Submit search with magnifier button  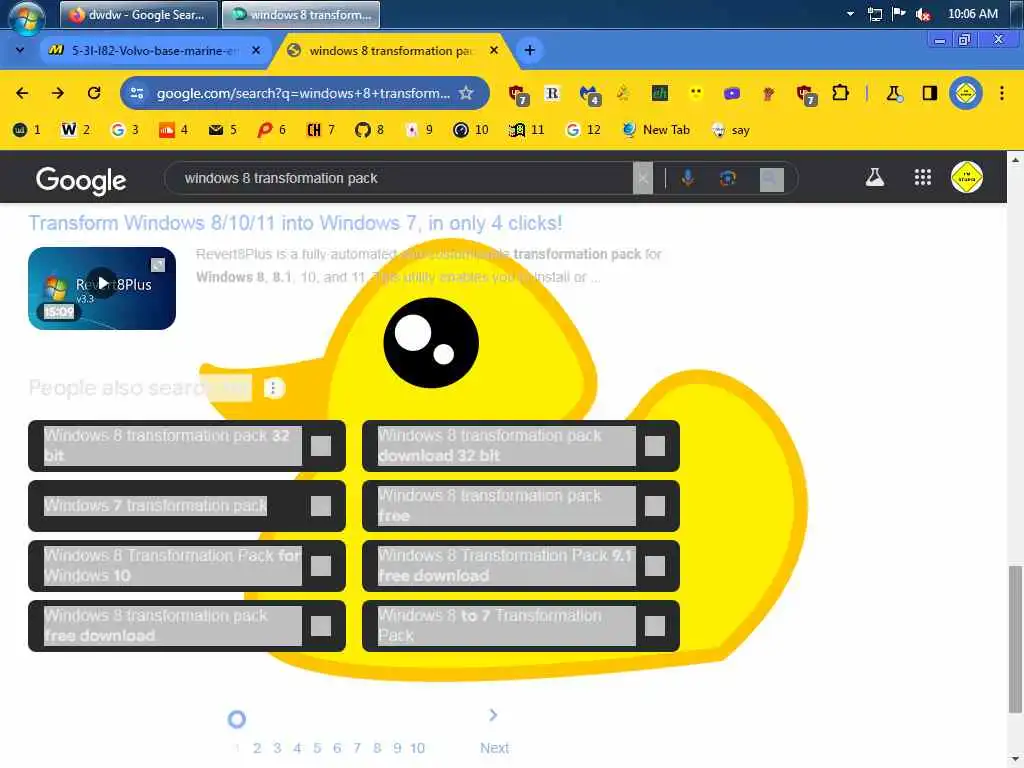(771, 179)
